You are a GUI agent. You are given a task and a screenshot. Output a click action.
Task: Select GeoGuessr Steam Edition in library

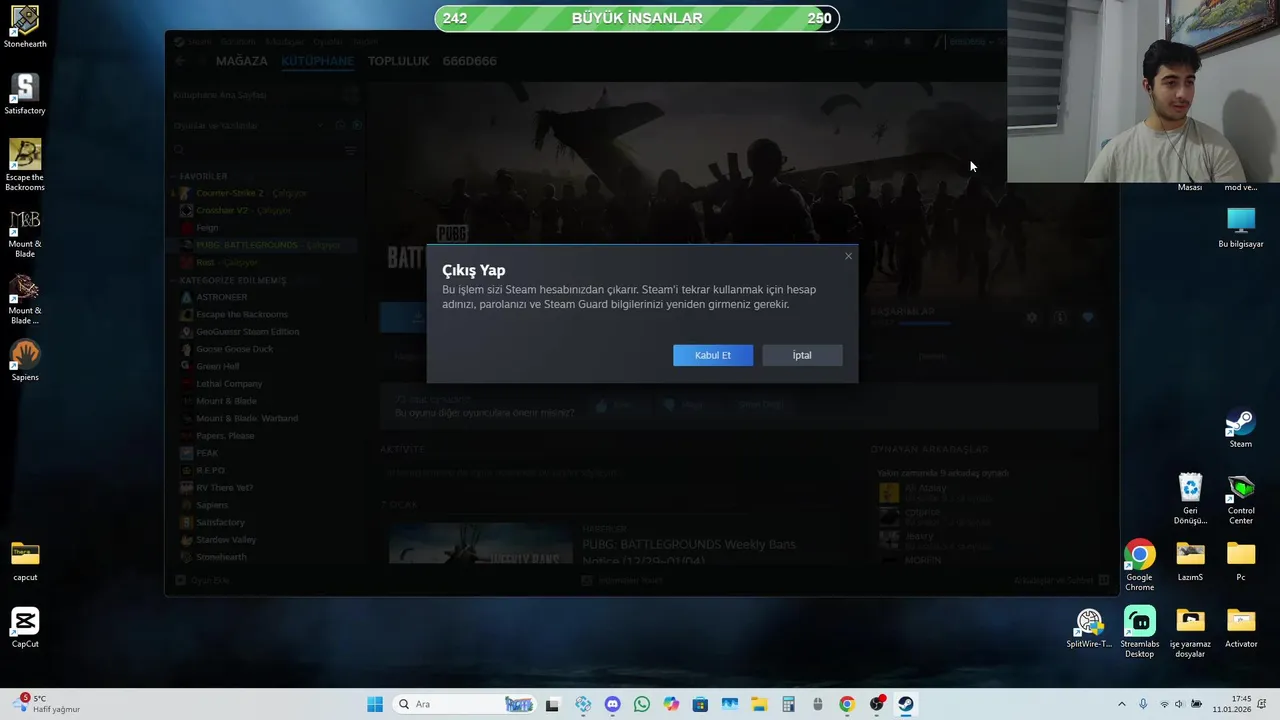coord(247,331)
